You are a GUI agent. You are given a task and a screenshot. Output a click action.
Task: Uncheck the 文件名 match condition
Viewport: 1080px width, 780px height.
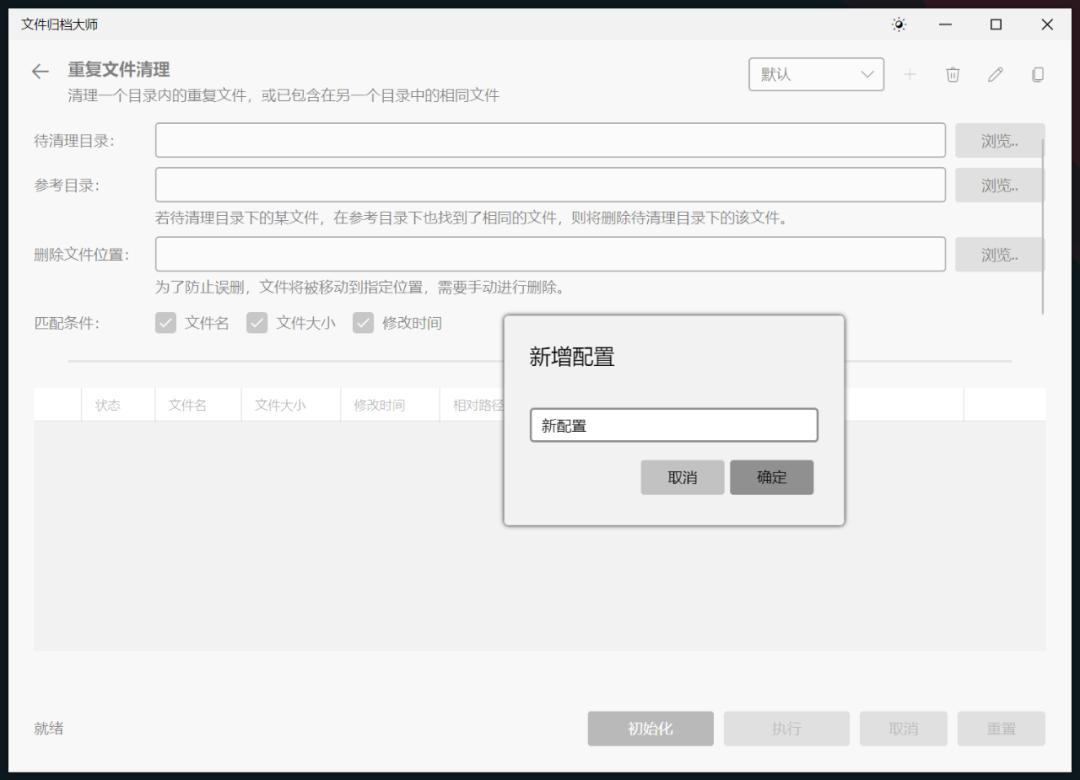click(x=165, y=322)
